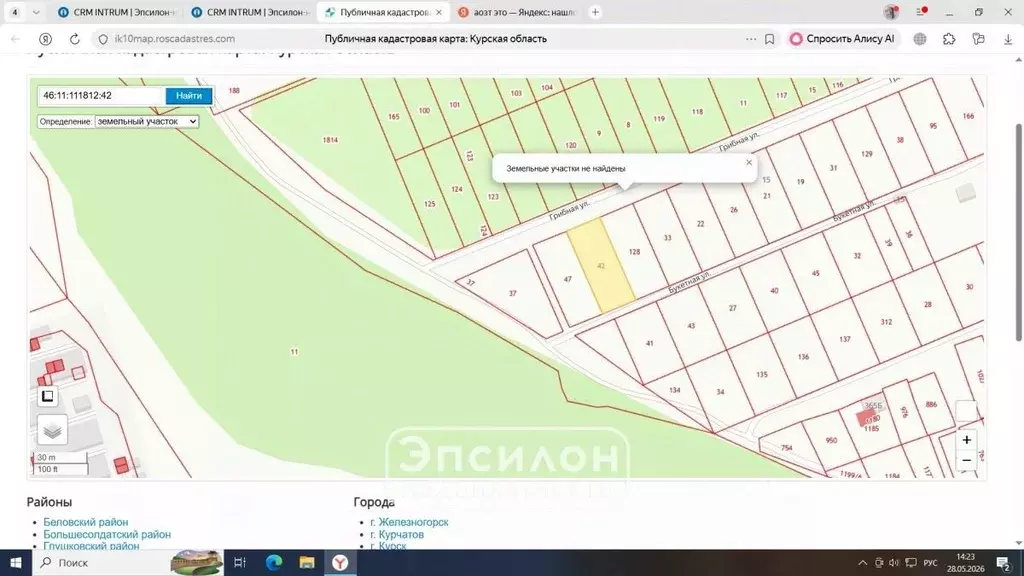
Task: Open the address bar three-dot menu
Action: coord(750,39)
